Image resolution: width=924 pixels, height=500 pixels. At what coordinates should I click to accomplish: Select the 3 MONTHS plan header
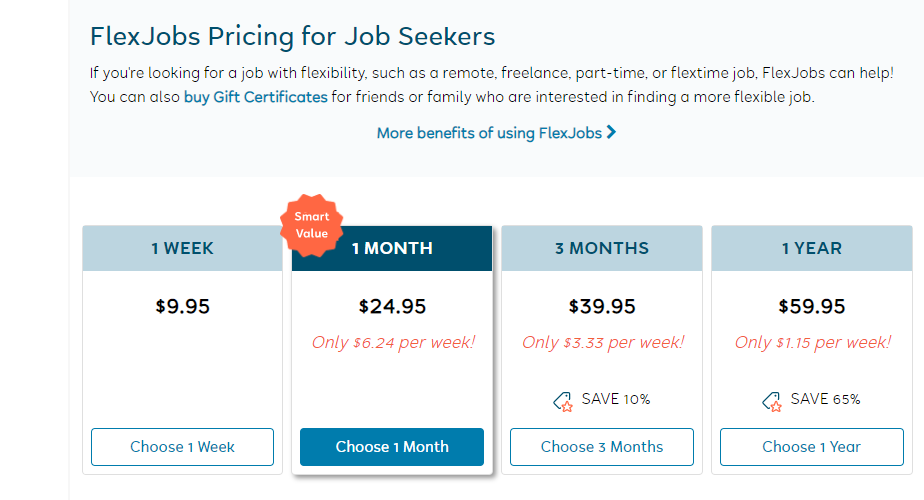[602, 248]
